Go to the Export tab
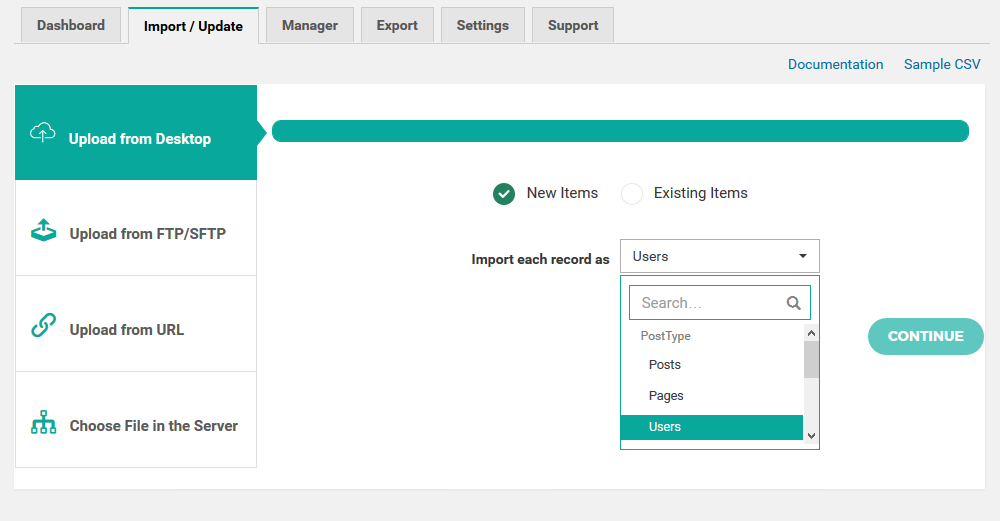The width and height of the screenshot is (1000, 521). [397, 26]
